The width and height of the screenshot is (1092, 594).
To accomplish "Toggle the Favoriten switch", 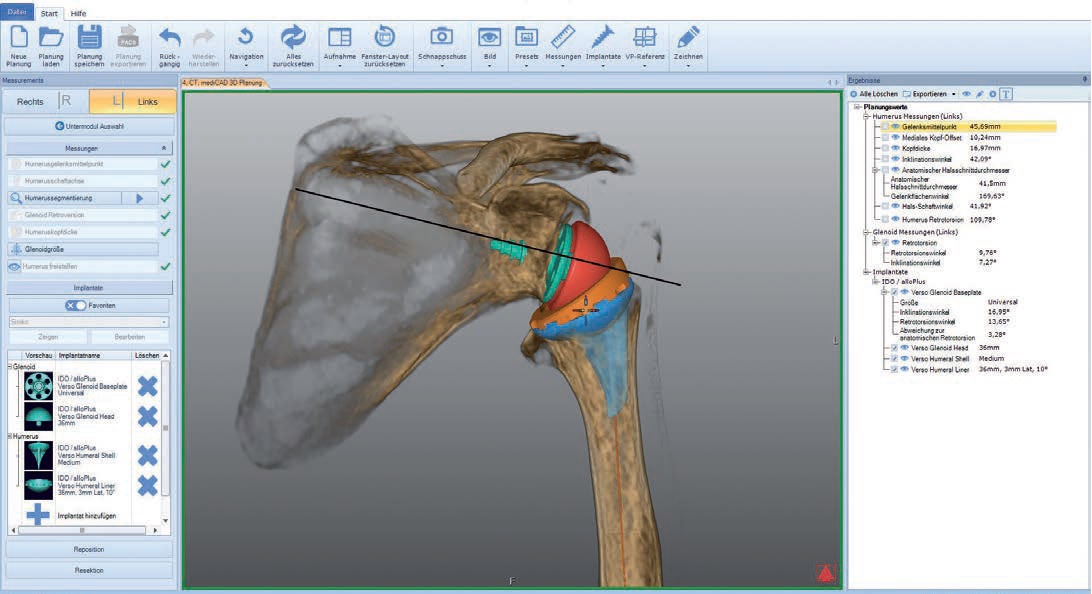I will 76,305.
